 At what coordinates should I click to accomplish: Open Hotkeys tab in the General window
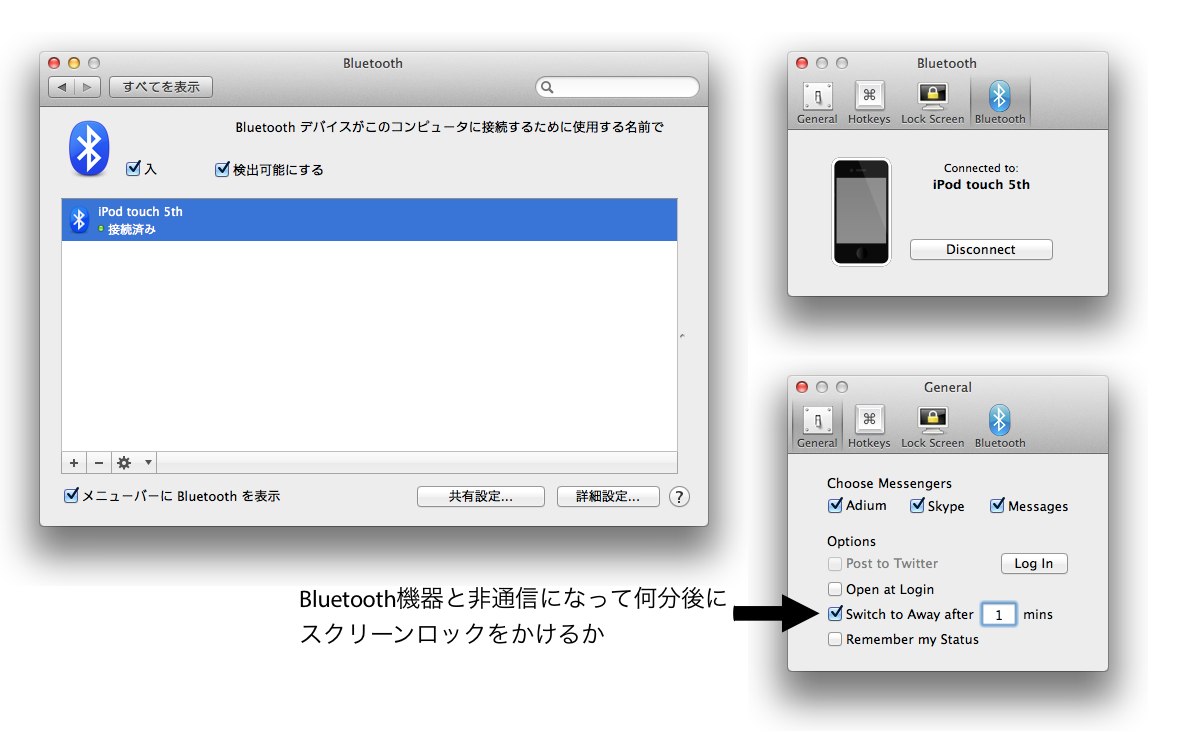(869, 427)
